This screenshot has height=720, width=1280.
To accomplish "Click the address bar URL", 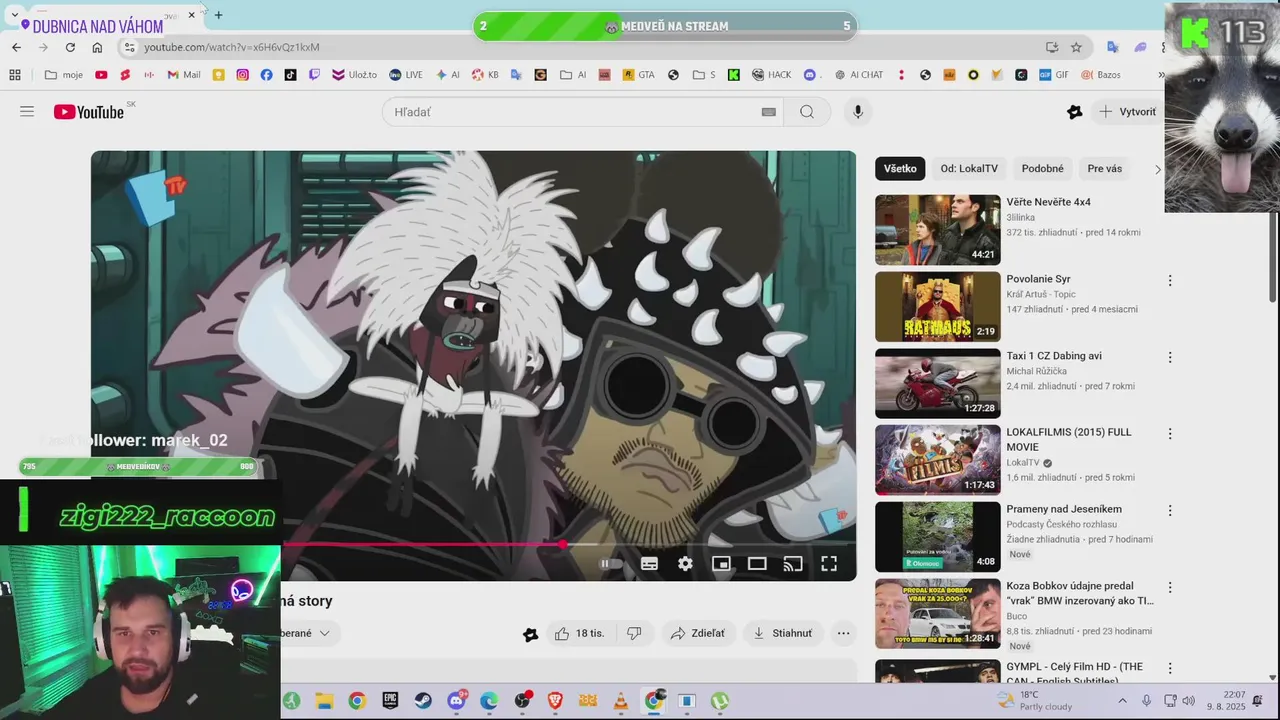I will pyautogui.click(x=232, y=47).
